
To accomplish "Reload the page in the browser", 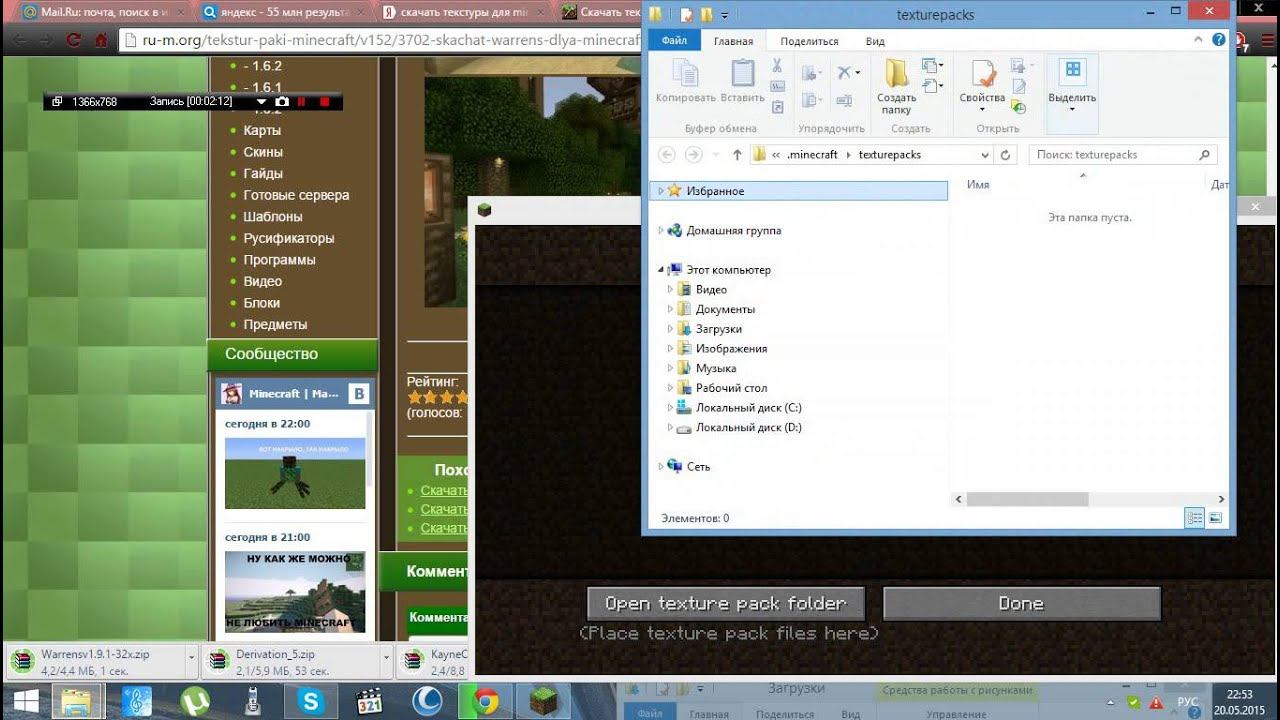I will click(74, 41).
